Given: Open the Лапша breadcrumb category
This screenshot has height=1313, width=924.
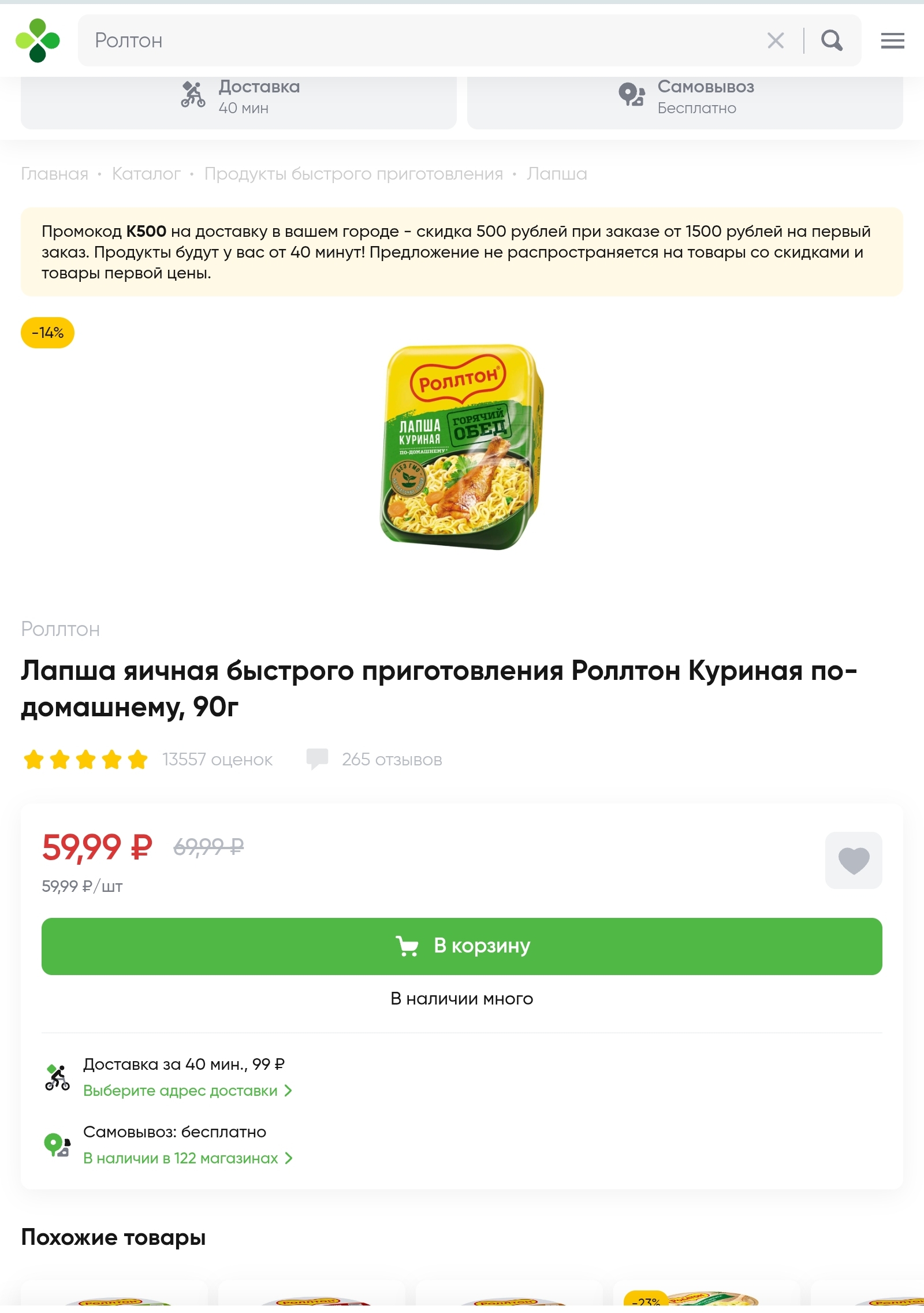Looking at the screenshot, I should click(x=557, y=174).
